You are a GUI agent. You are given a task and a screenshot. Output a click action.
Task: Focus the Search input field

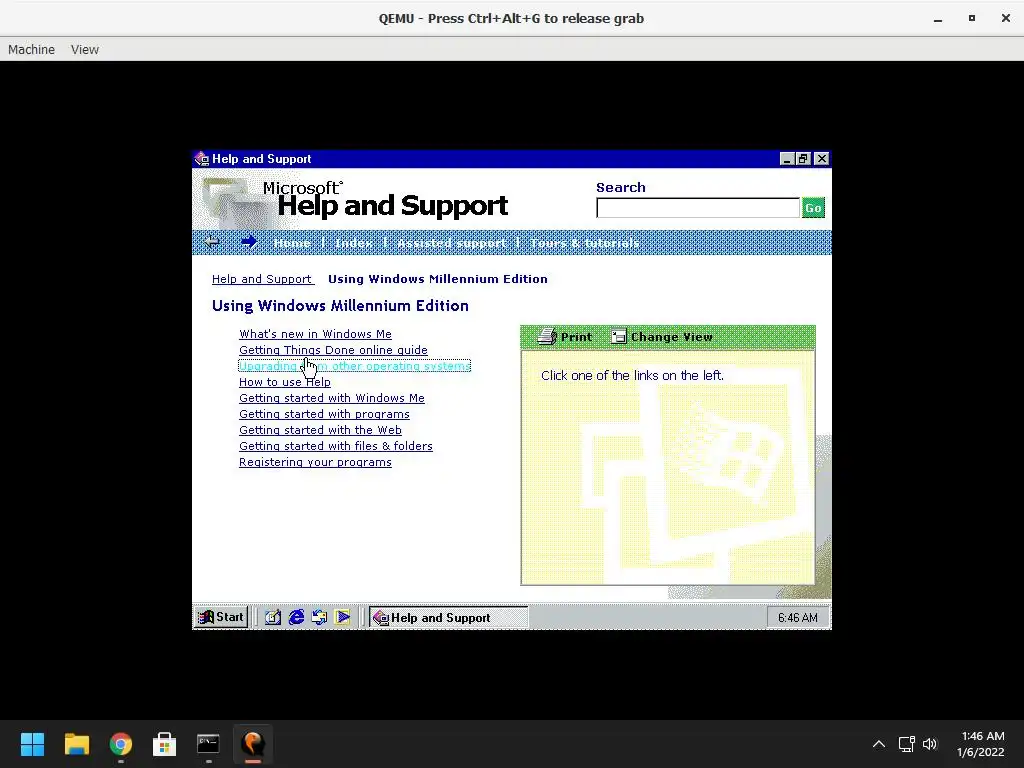click(697, 208)
